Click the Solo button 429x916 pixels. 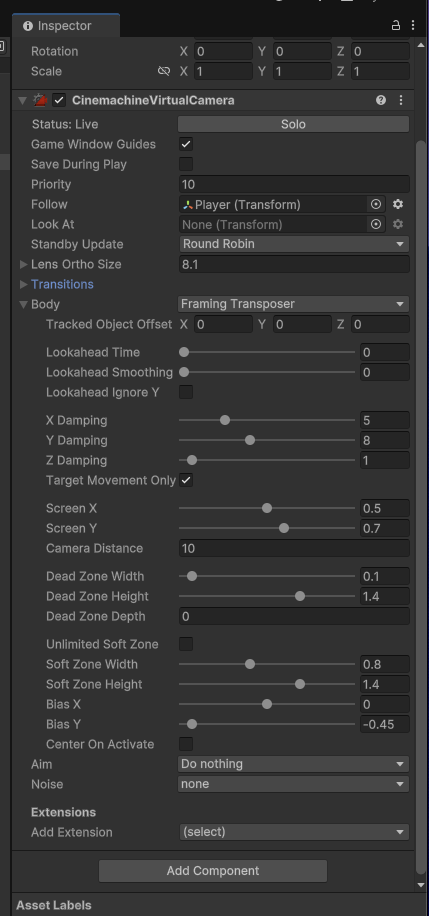pyautogui.click(x=293, y=124)
